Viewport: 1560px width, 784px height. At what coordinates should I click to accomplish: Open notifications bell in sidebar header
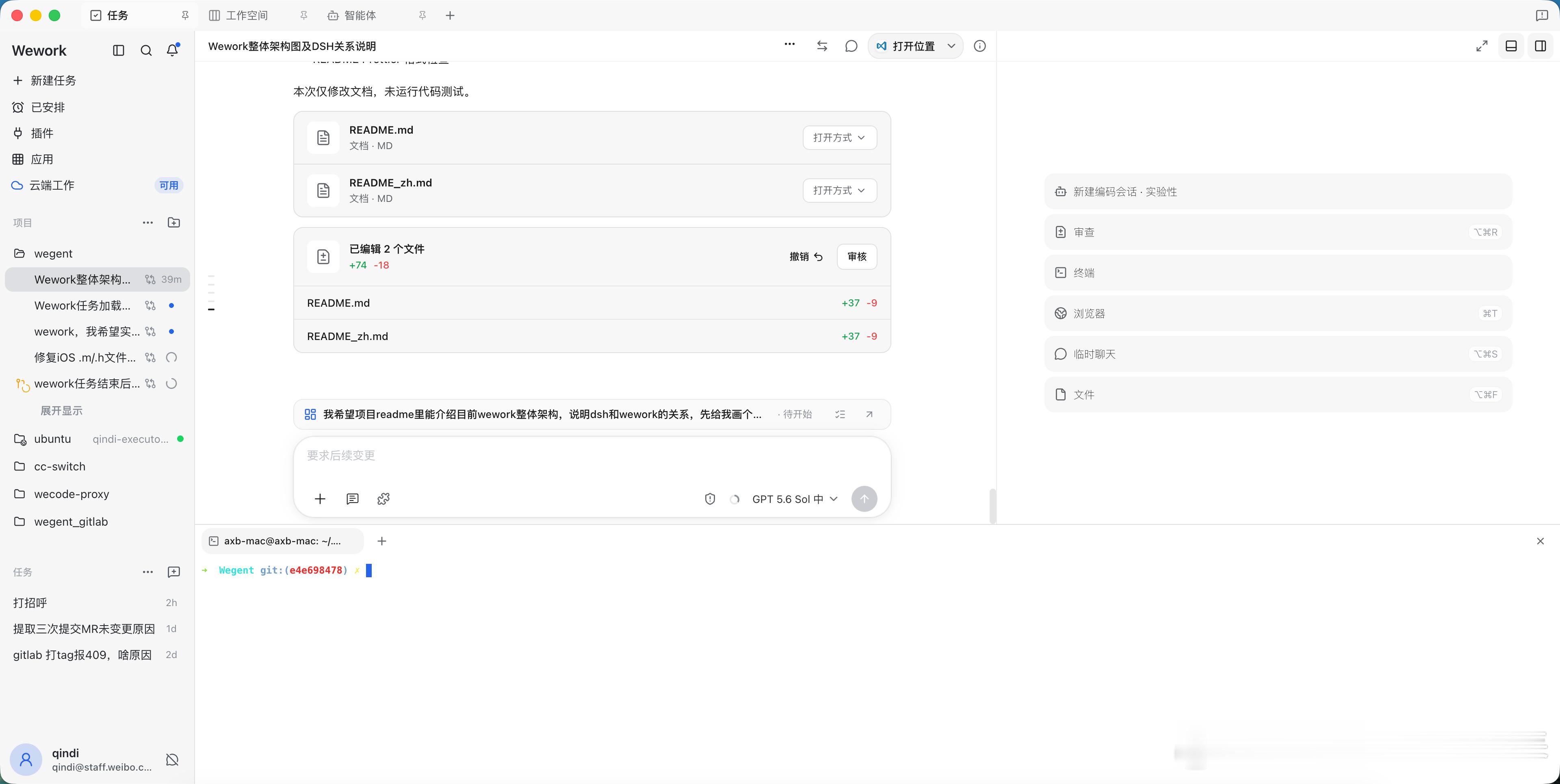(x=173, y=50)
